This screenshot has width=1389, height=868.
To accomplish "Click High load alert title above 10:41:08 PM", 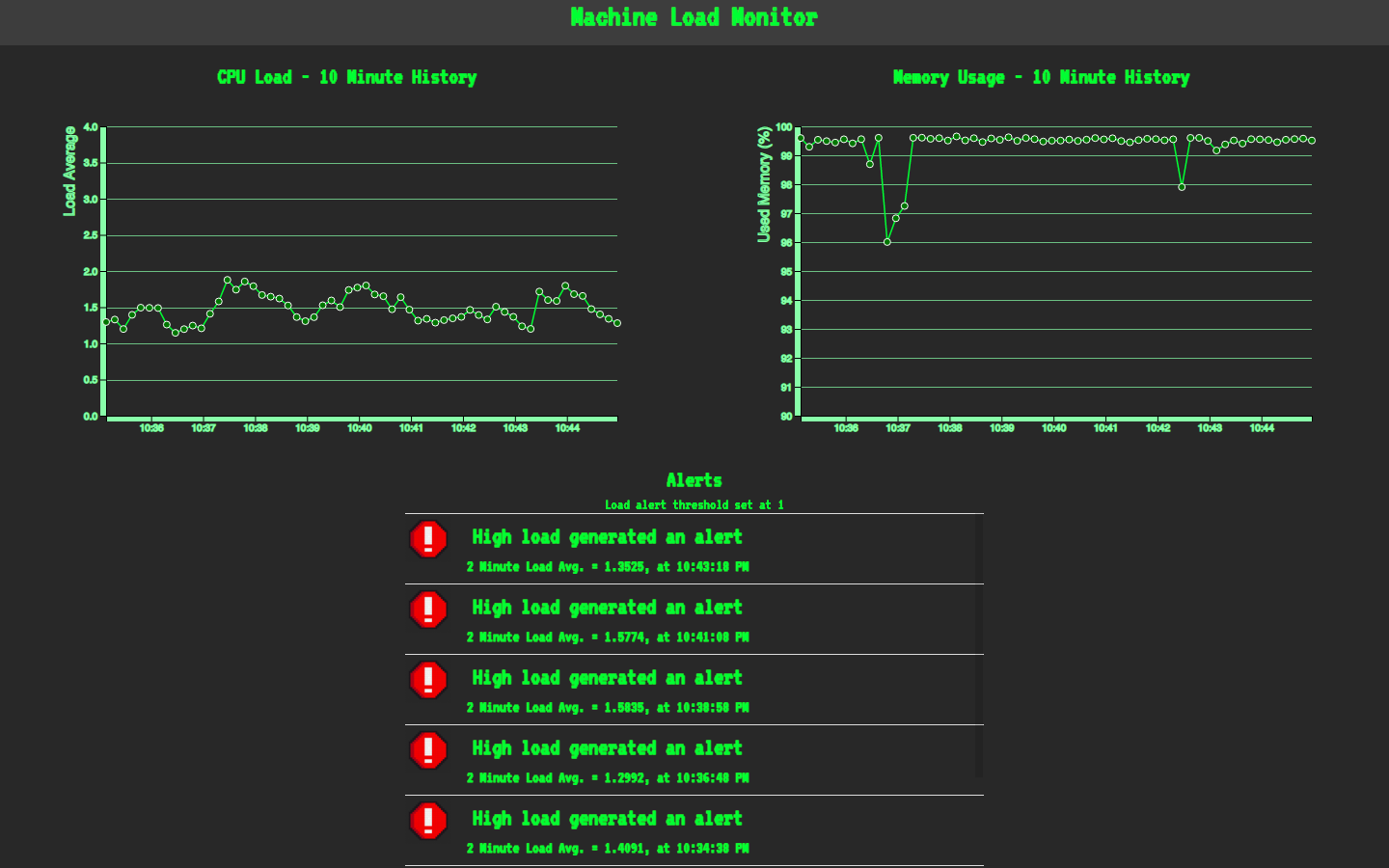I will coord(607,608).
